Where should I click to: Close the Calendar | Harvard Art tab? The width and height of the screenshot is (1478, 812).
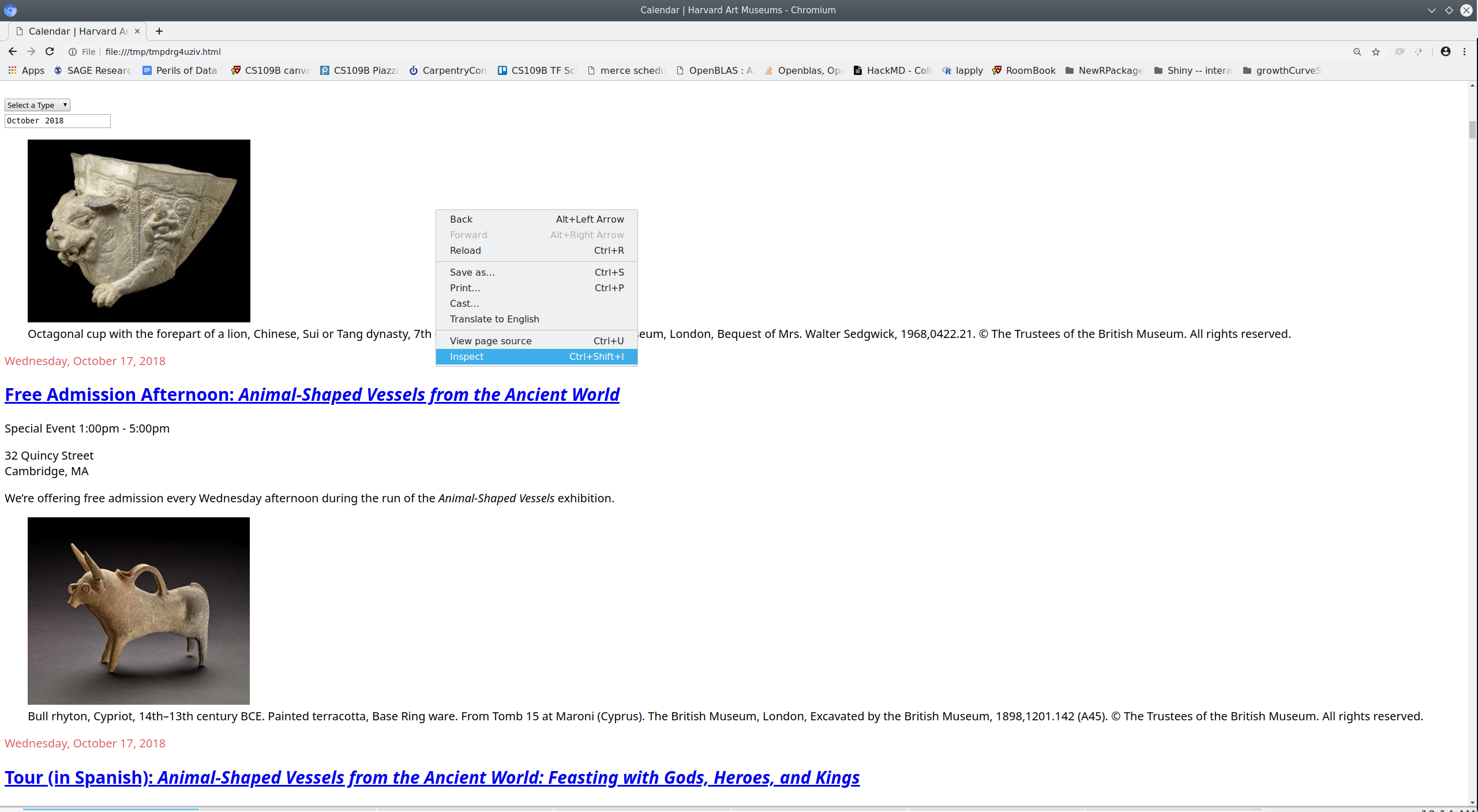[137, 31]
